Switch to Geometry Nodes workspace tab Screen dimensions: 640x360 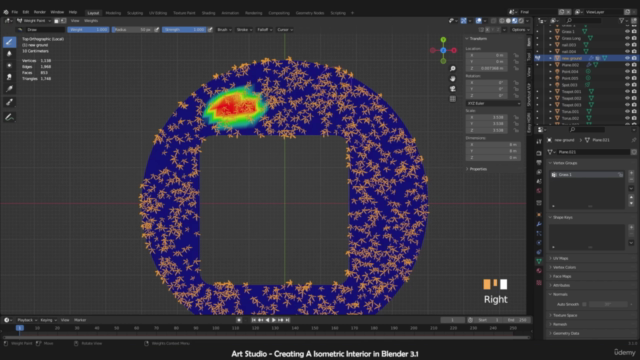point(310,13)
